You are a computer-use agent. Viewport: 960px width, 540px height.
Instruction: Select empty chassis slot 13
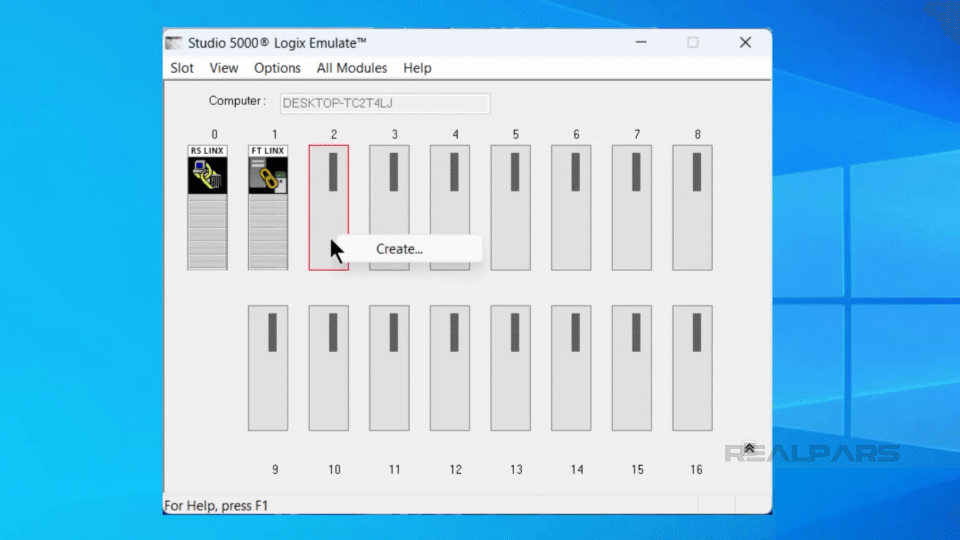[x=511, y=368]
